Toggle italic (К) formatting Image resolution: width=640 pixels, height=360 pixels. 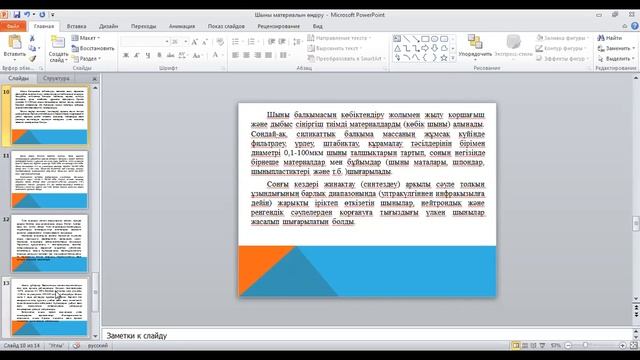point(137,55)
